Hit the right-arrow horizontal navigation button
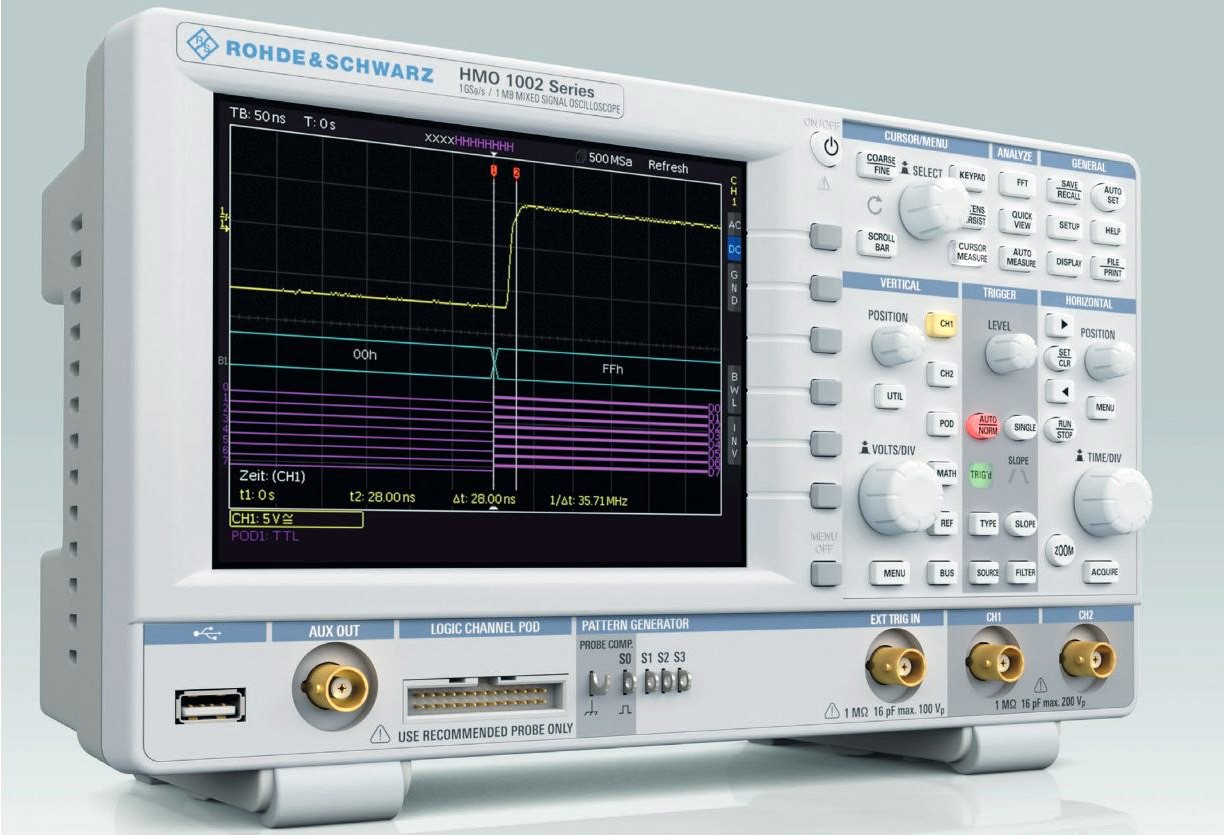This screenshot has height=835, width=1224. pos(1060,325)
